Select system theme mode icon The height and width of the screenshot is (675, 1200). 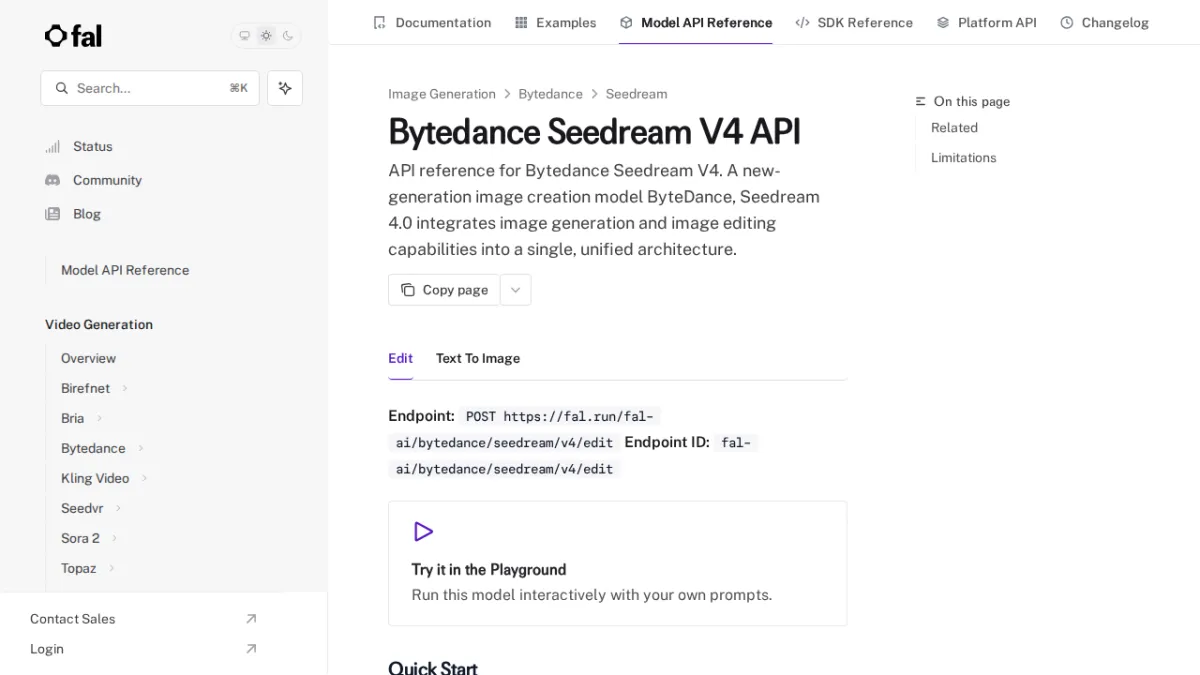(x=244, y=36)
